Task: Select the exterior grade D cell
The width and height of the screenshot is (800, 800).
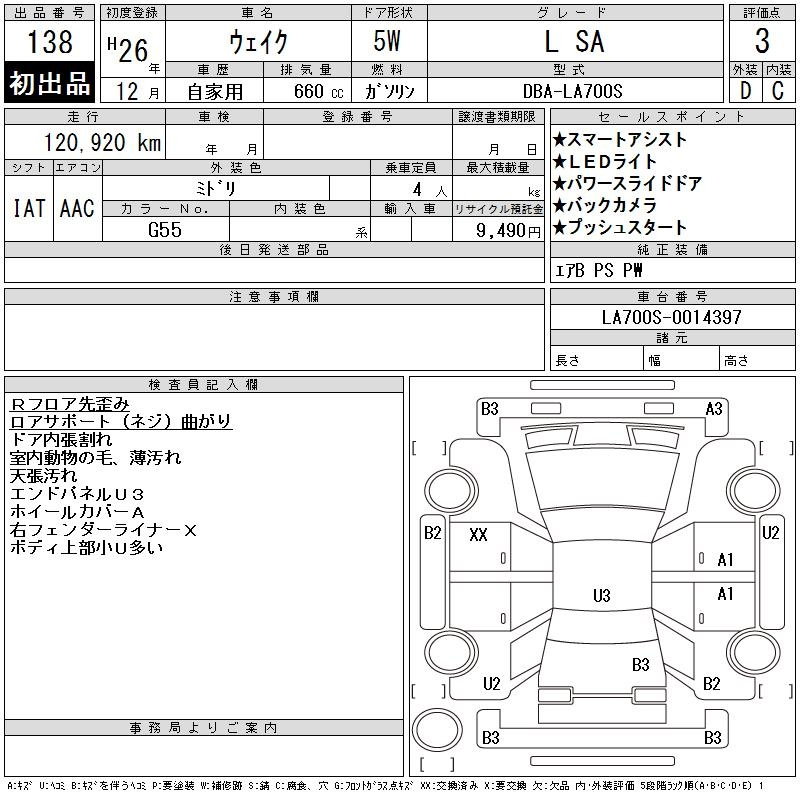Action: [745, 91]
